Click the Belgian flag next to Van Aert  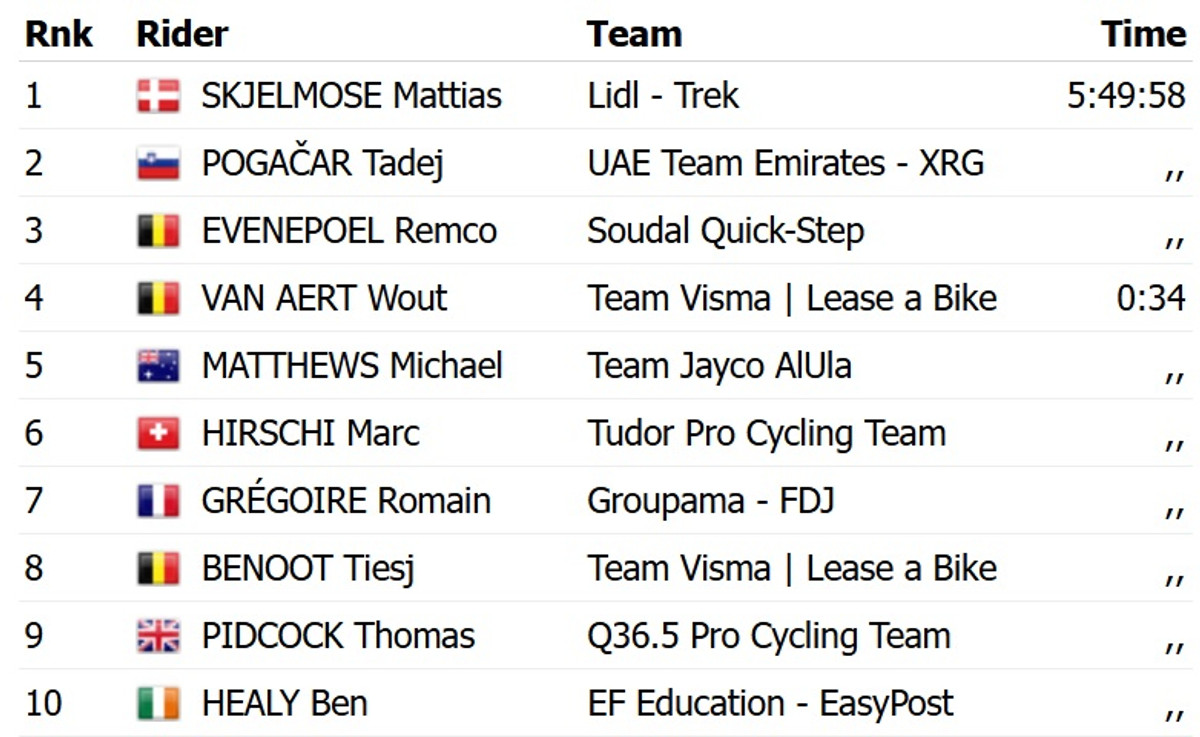click(x=158, y=298)
